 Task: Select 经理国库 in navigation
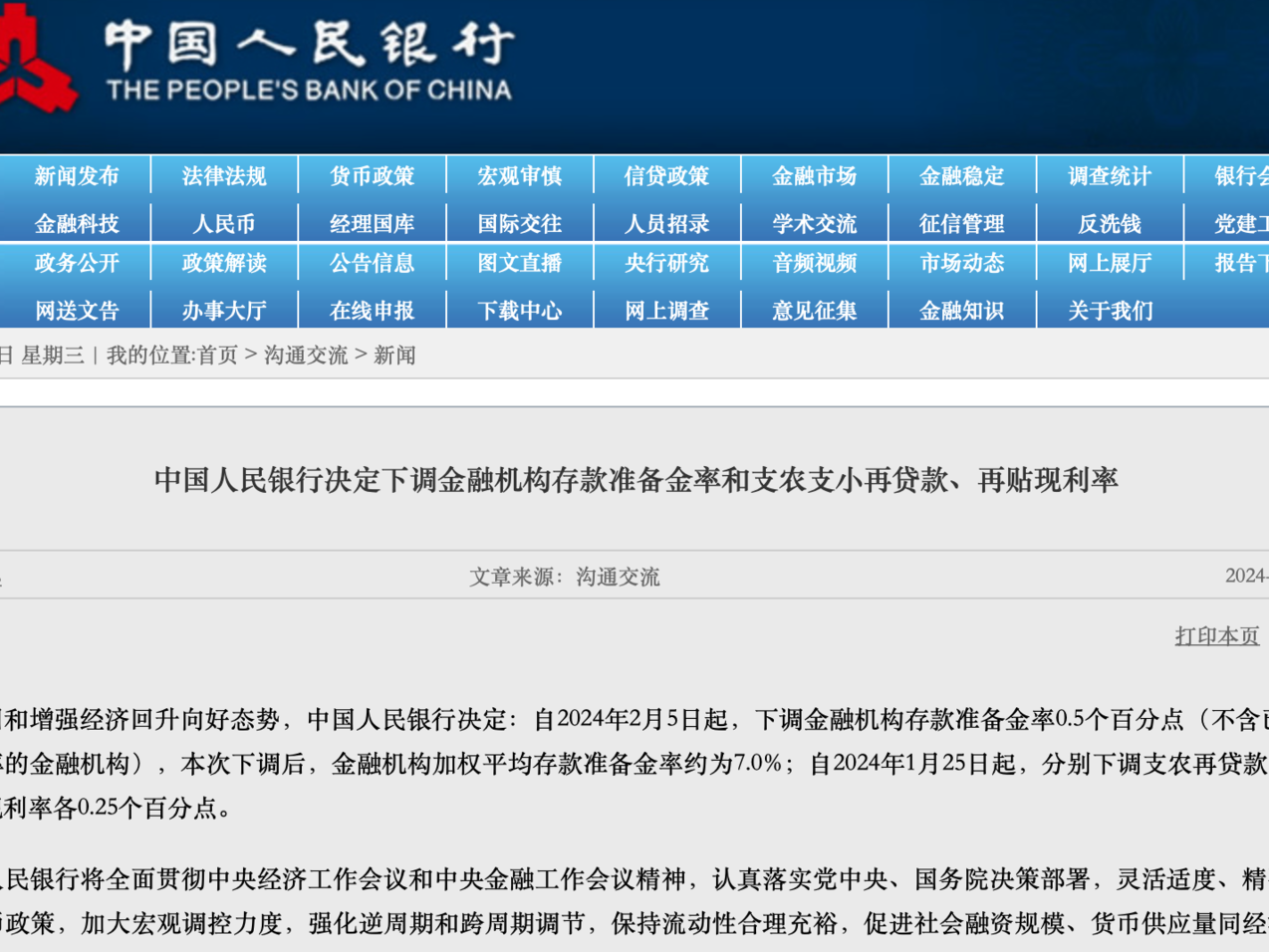[372, 224]
